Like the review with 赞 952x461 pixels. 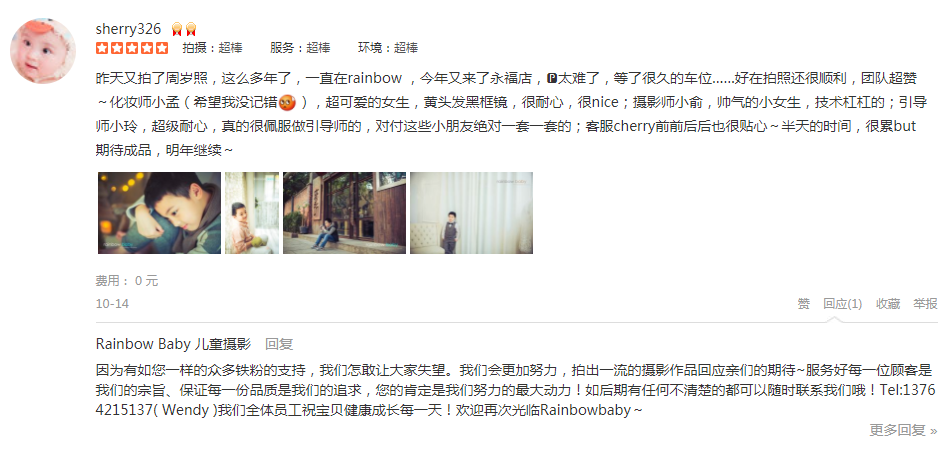click(x=803, y=304)
